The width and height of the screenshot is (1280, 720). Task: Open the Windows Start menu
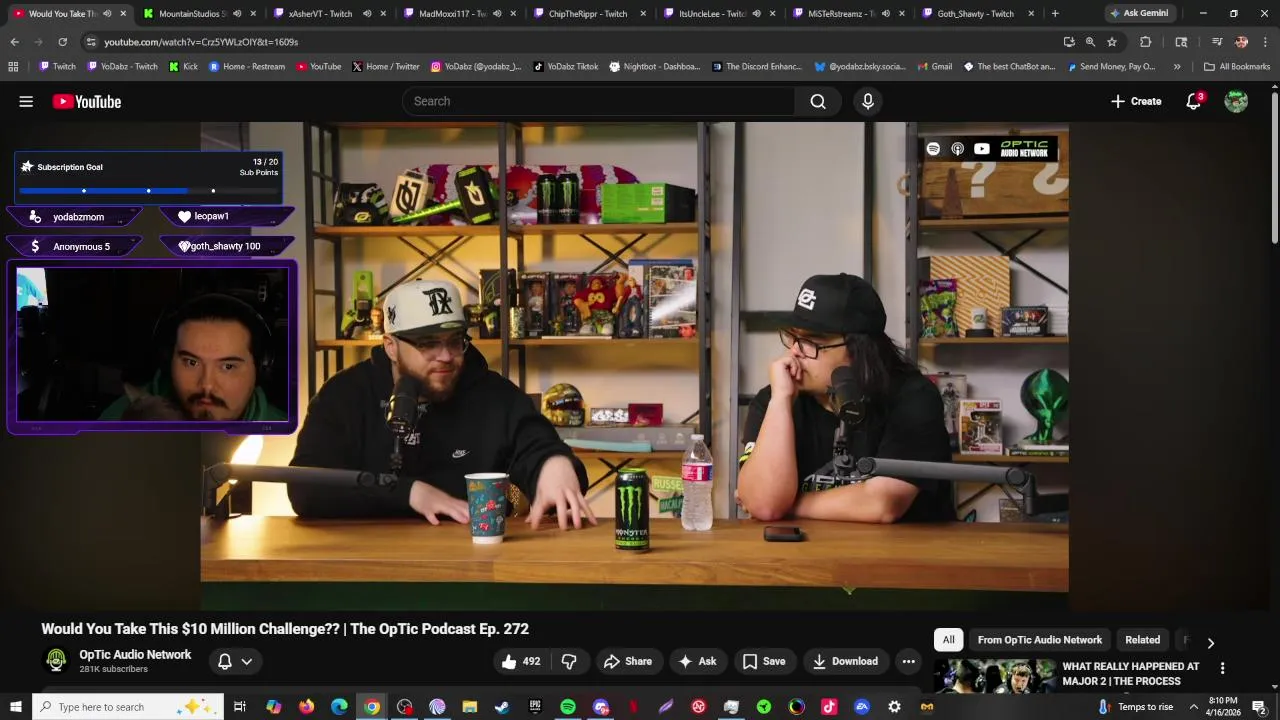pos(15,707)
